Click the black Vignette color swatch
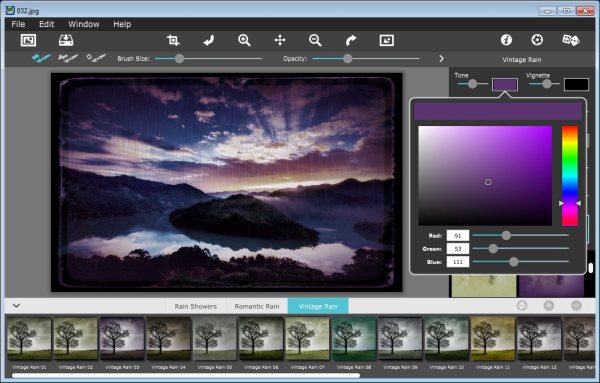The width and height of the screenshot is (600, 383). [x=576, y=85]
